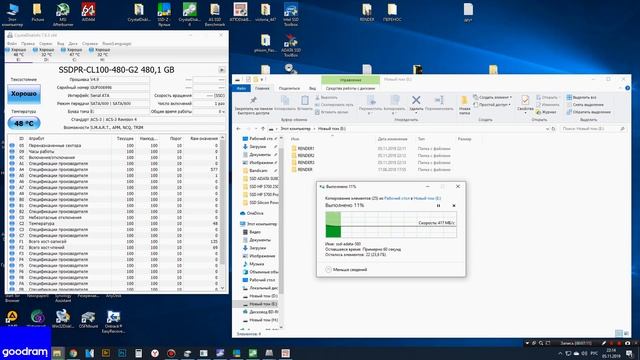Click Выделить всё in the ribbon
This screenshot has height=360, width=640.
pos(581,98)
